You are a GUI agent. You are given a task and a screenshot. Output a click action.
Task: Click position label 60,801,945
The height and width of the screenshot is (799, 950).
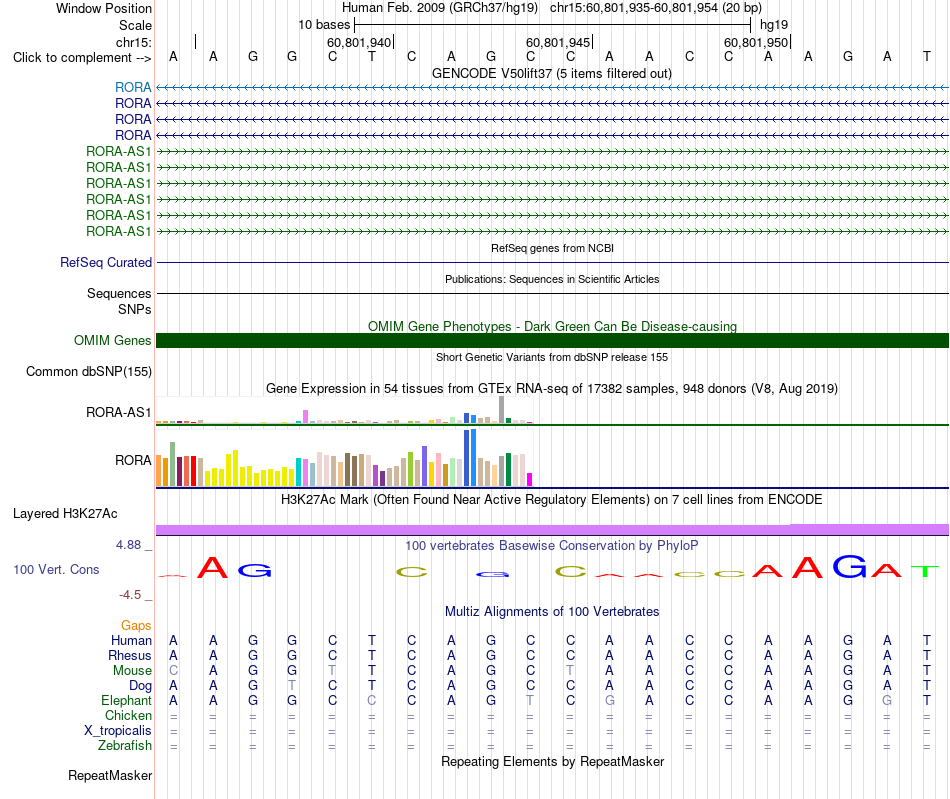click(557, 42)
